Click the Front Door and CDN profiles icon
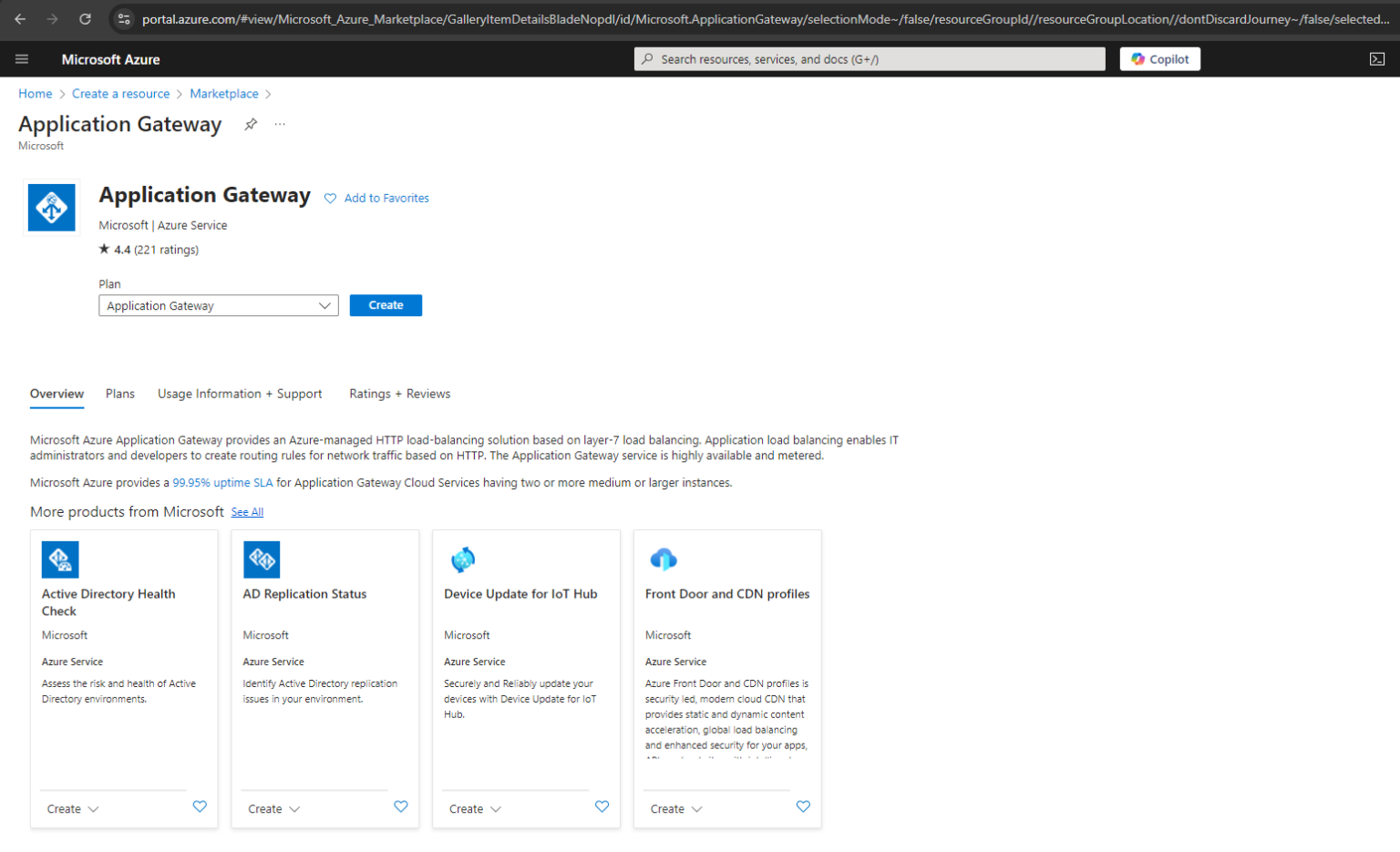The width and height of the screenshot is (1400, 852). pos(664,559)
